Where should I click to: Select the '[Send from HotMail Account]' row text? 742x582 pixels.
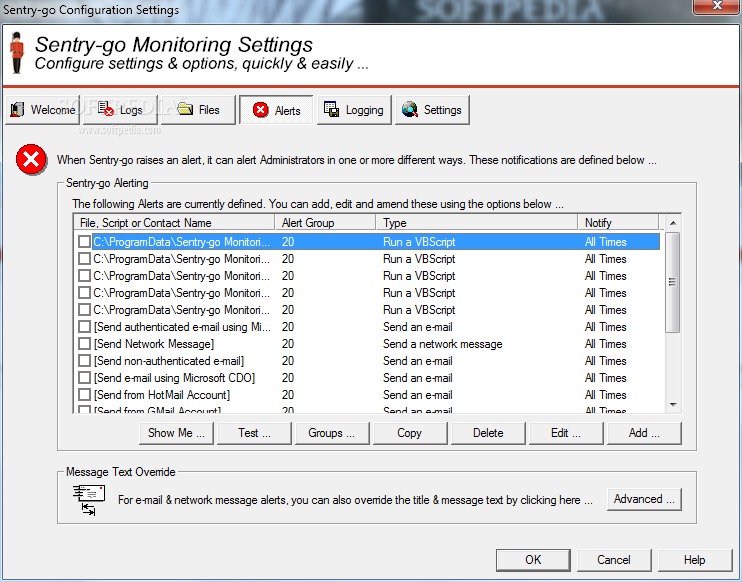(x=162, y=395)
